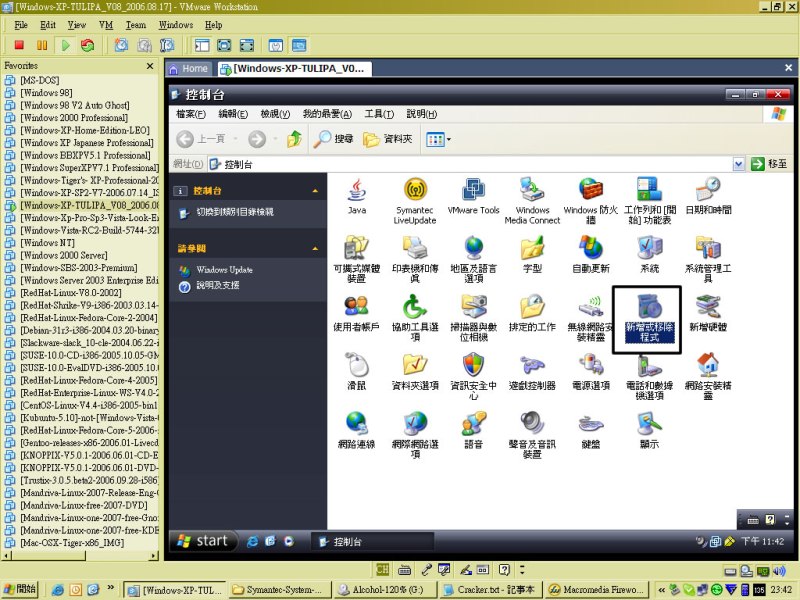
Task: Open 系統 system icon
Action: (x=649, y=248)
